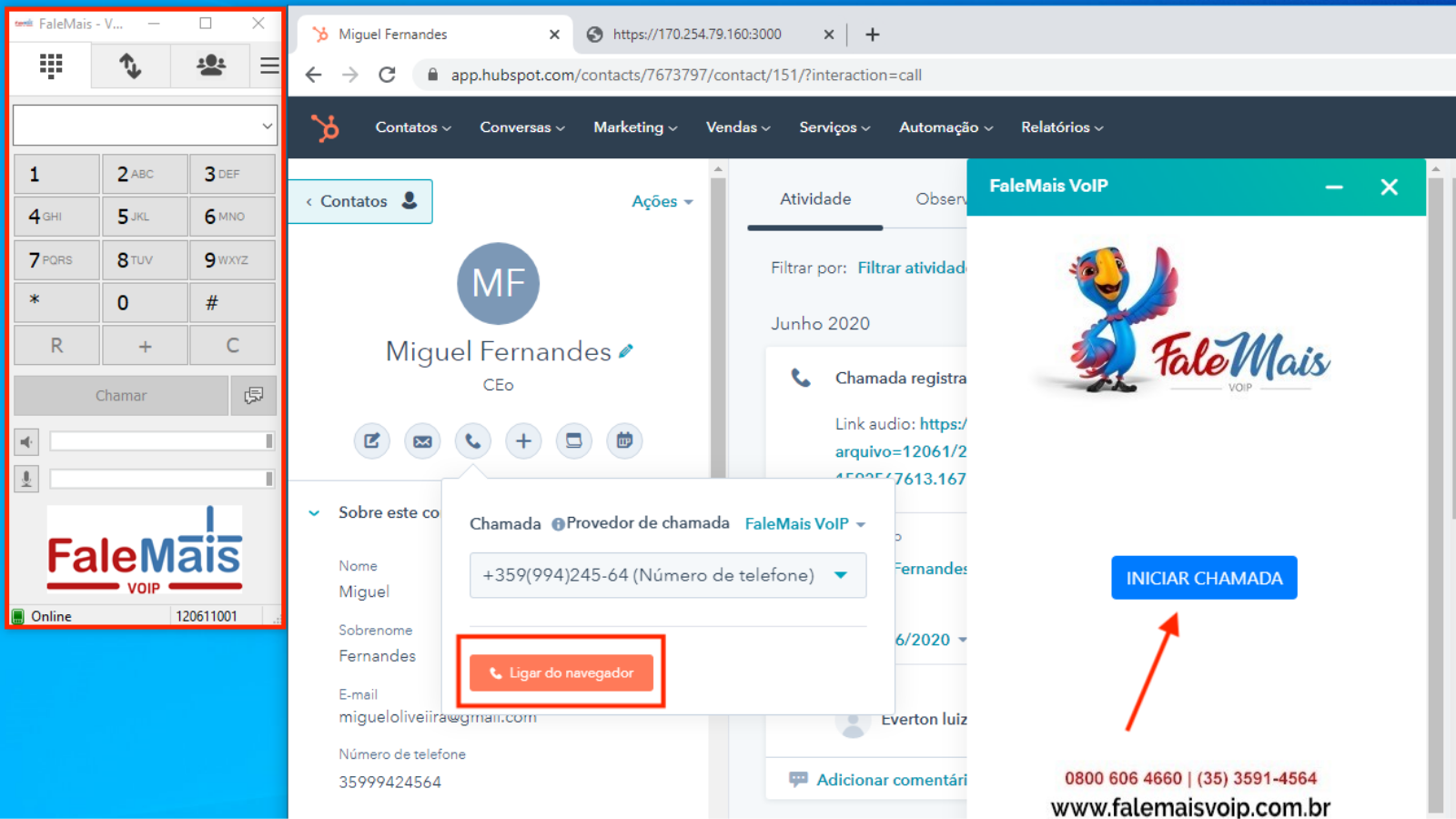Adjust the softphone microphone level slider
This screenshot has width=1456, height=819.
coord(162,479)
